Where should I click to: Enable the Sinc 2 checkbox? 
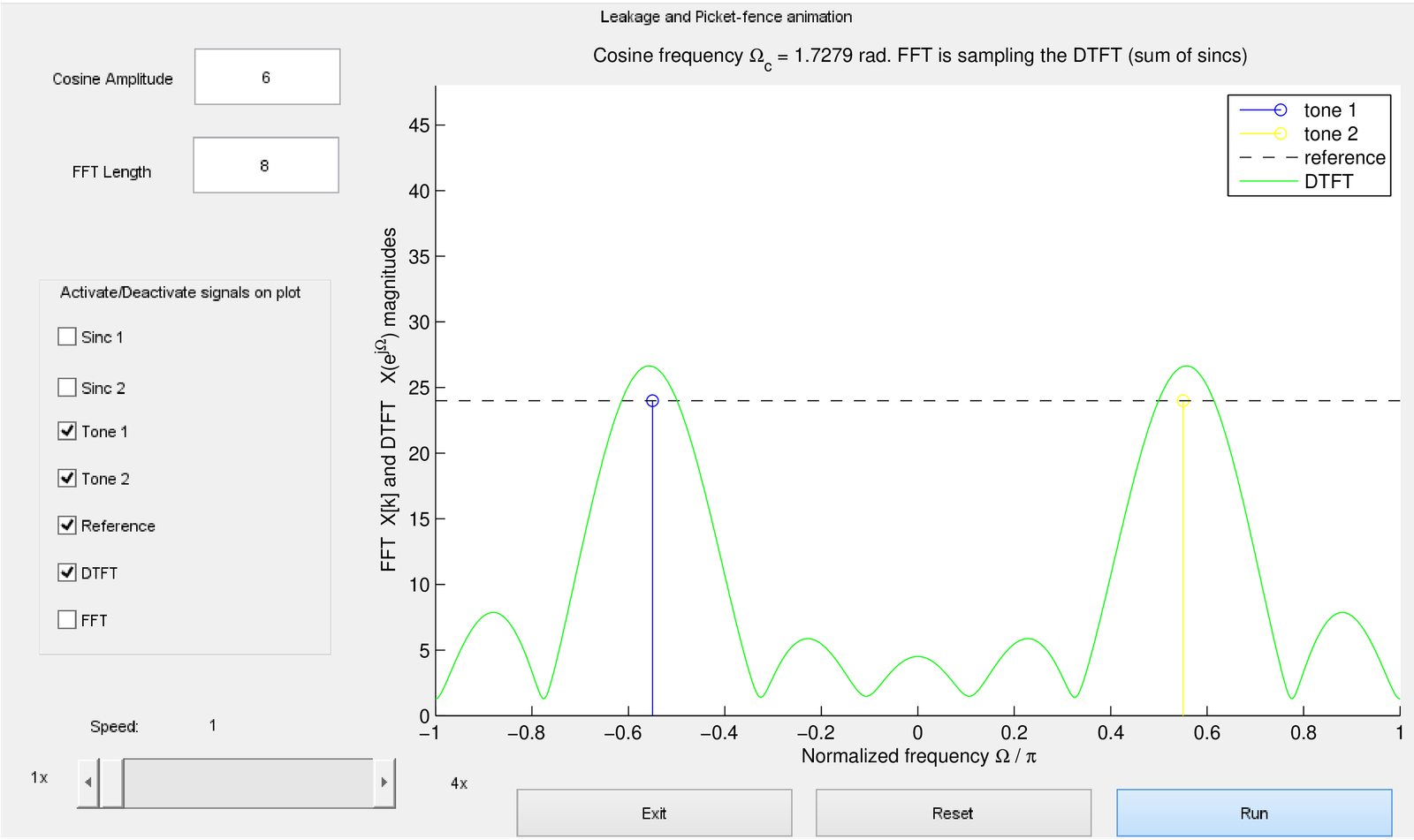coord(67,388)
